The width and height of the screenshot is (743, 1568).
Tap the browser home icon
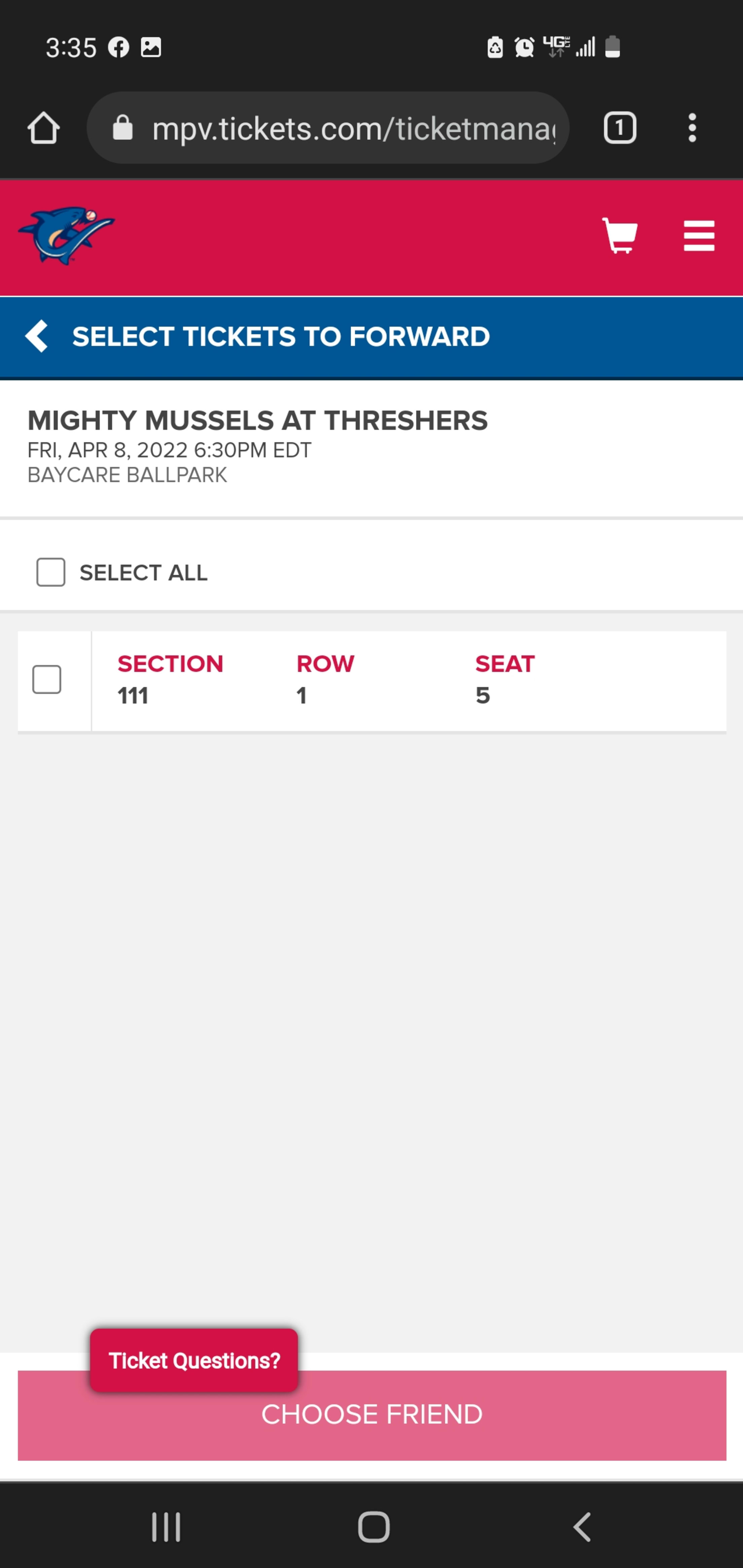coord(43,128)
